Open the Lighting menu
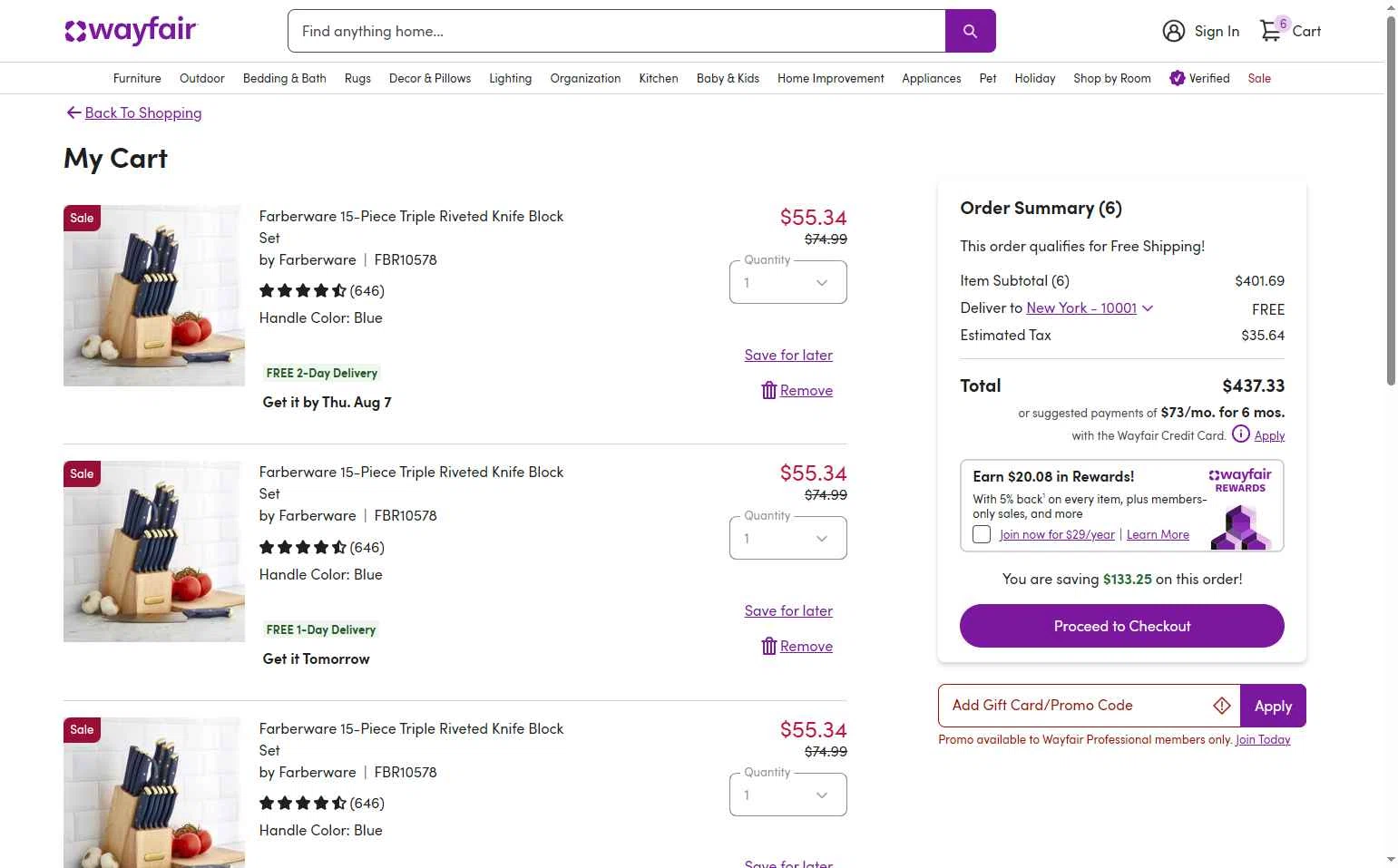The height and width of the screenshot is (868, 1398). pyautogui.click(x=511, y=78)
